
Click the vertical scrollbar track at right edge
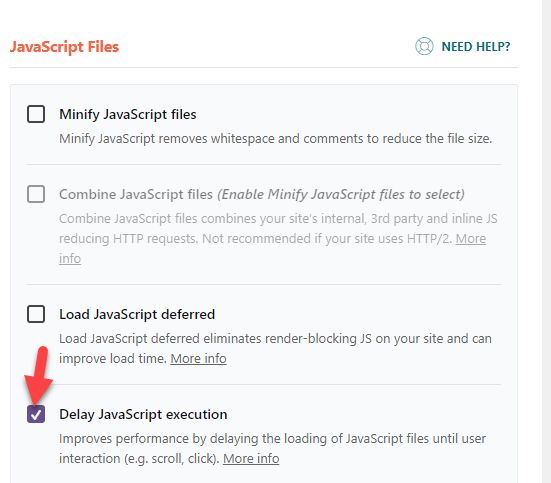tap(546, 242)
